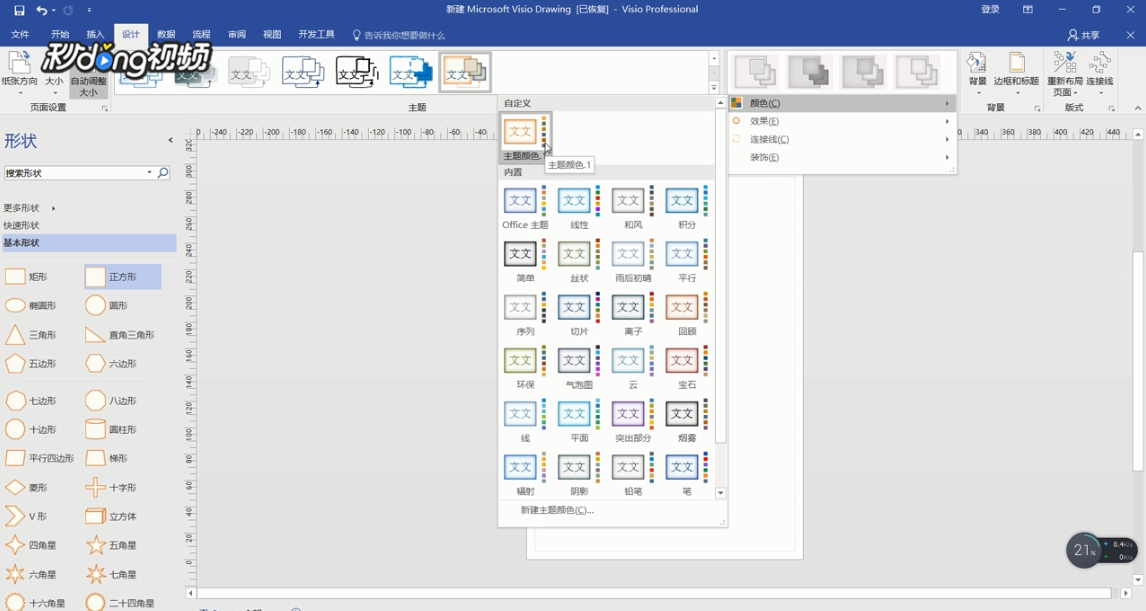
Task: Open the 页面设置 page setup dialog launcher
Action: pos(105,108)
